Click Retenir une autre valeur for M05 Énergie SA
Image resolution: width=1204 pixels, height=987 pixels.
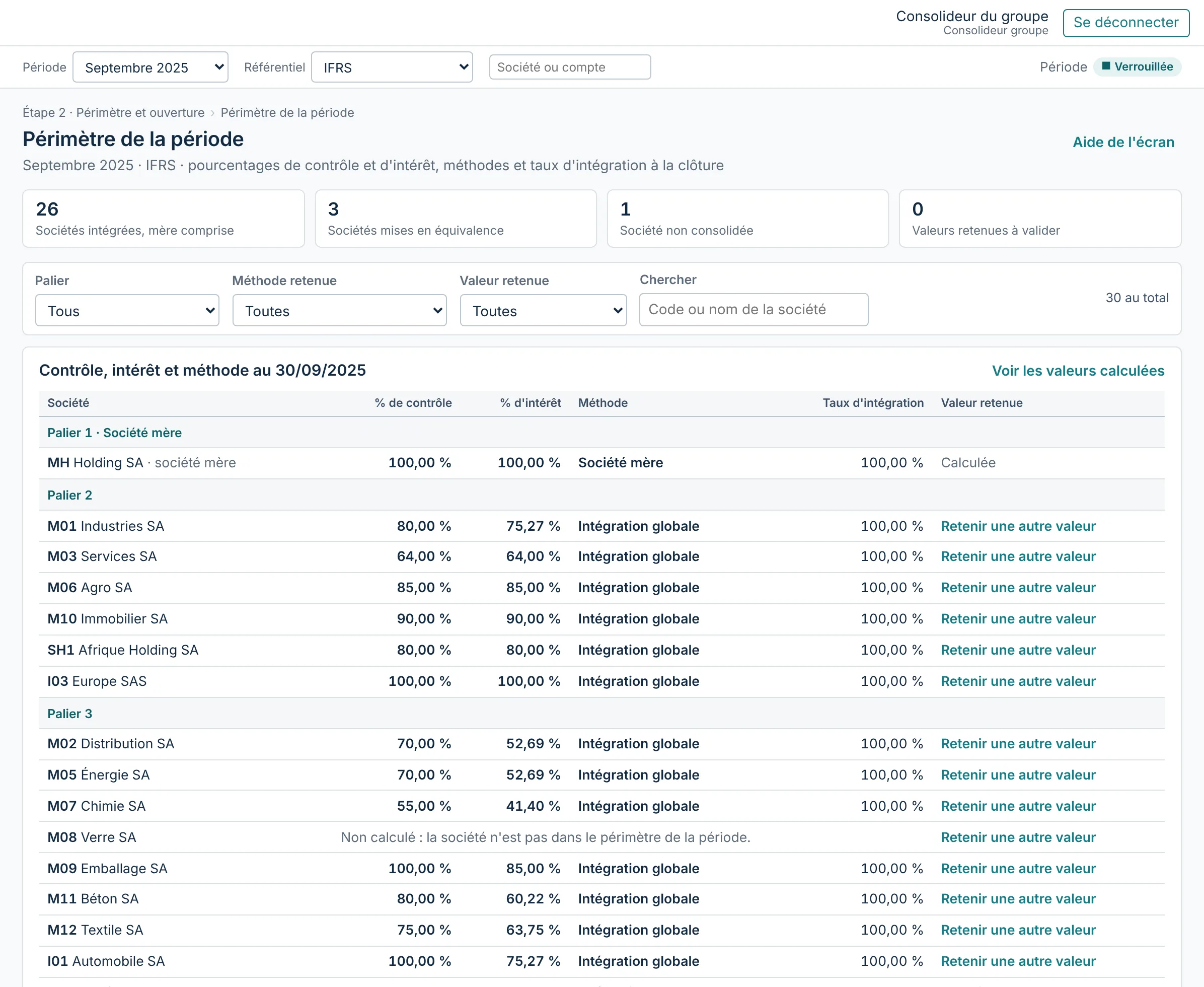tap(1018, 775)
